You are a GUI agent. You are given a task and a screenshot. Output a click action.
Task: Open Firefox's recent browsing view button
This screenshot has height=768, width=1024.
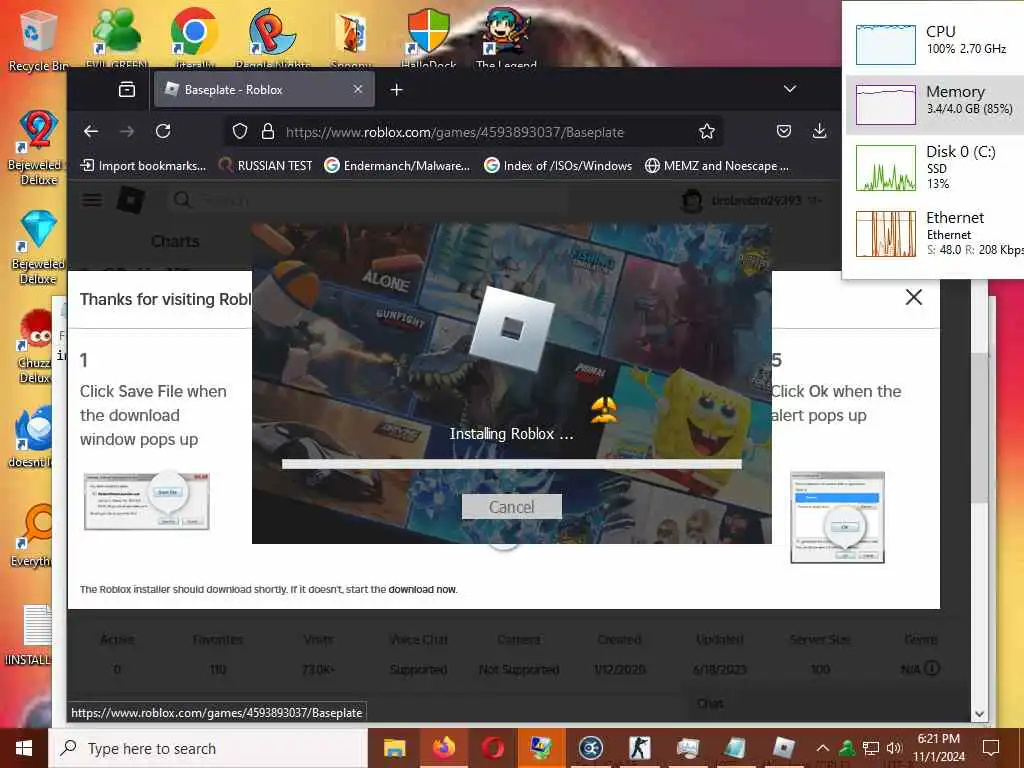(127, 89)
